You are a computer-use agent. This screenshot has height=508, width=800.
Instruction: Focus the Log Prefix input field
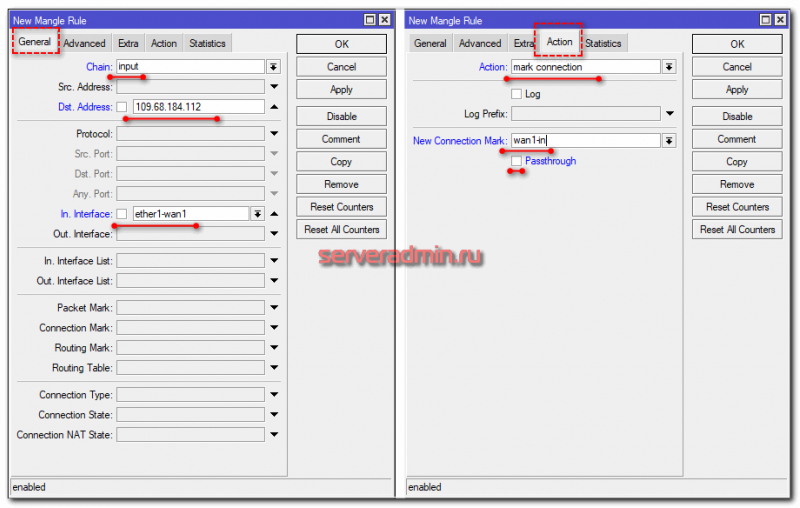586,114
